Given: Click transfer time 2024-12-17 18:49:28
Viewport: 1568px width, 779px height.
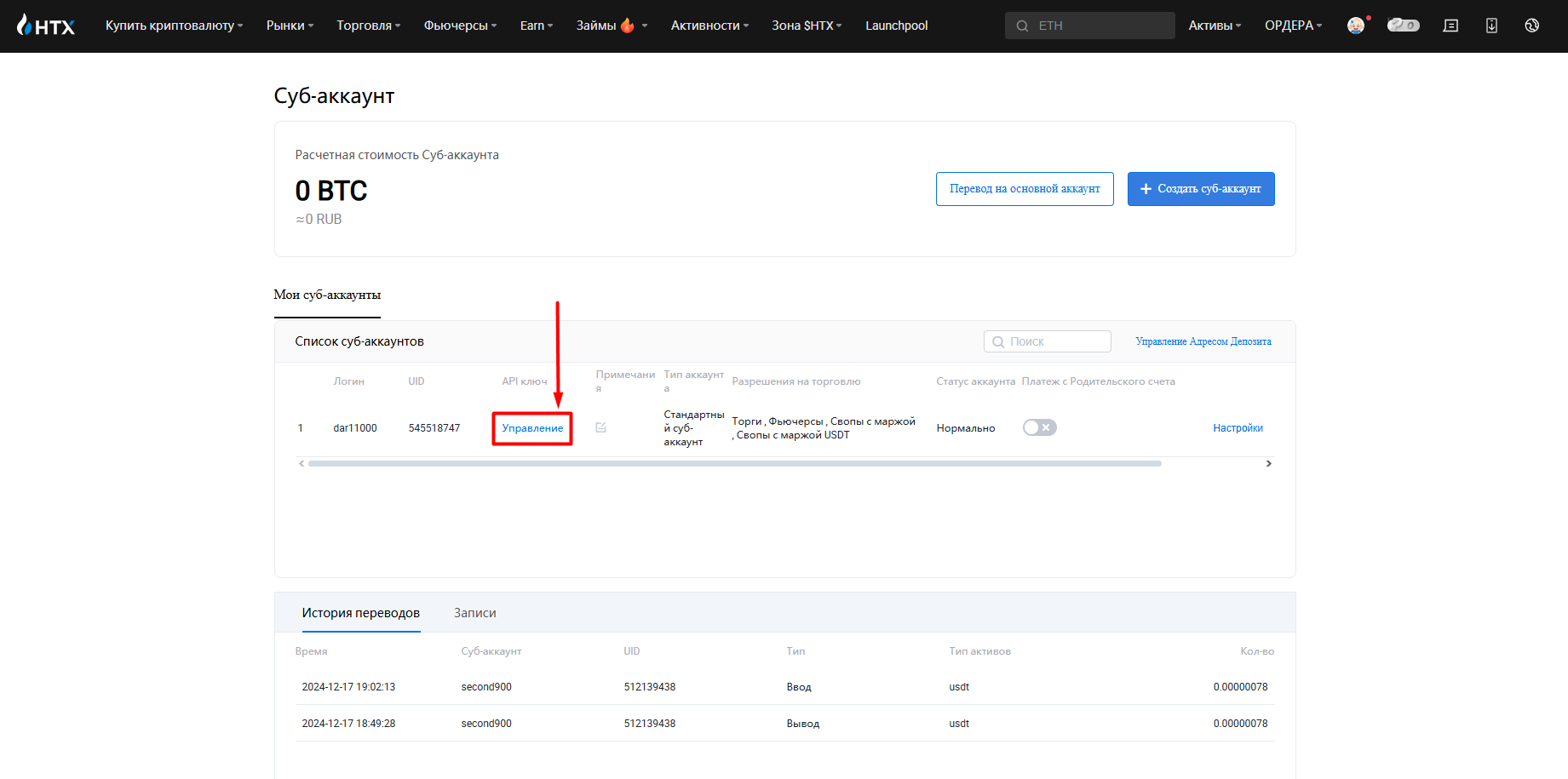Looking at the screenshot, I should (x=348, y=724).
